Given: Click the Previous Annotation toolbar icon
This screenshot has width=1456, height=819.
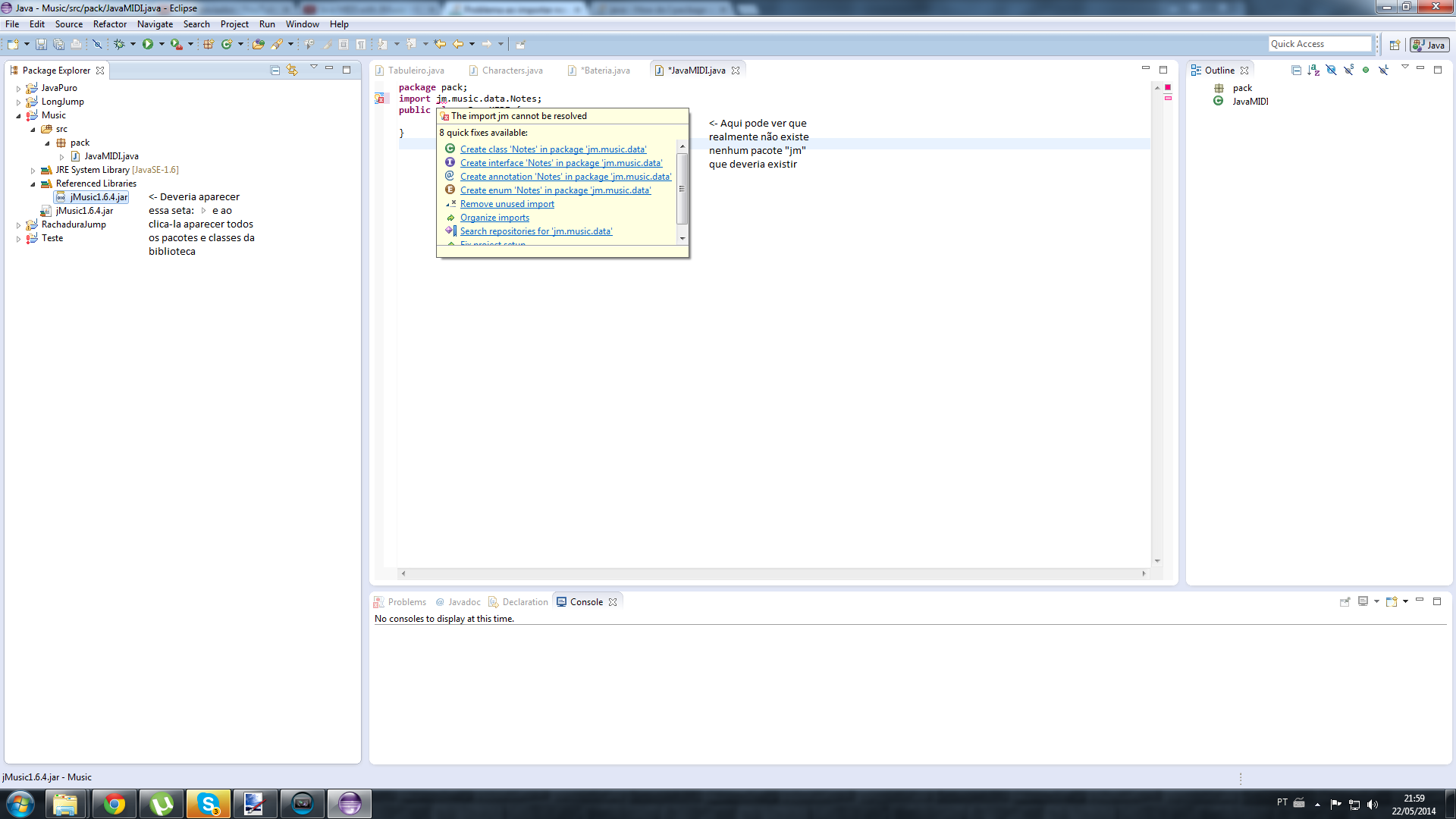Looking at the screenshot, I should (411, 45).
